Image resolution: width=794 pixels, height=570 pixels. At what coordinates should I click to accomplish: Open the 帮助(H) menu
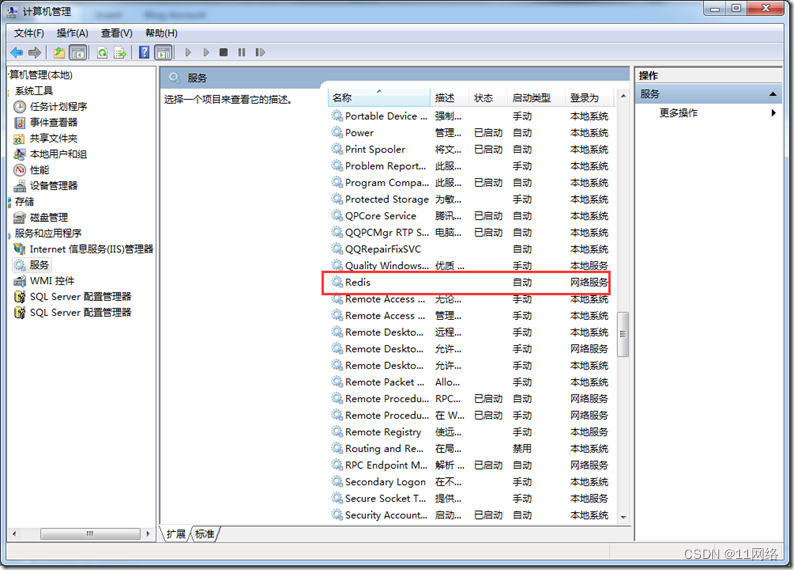click(x=161, y=33)
